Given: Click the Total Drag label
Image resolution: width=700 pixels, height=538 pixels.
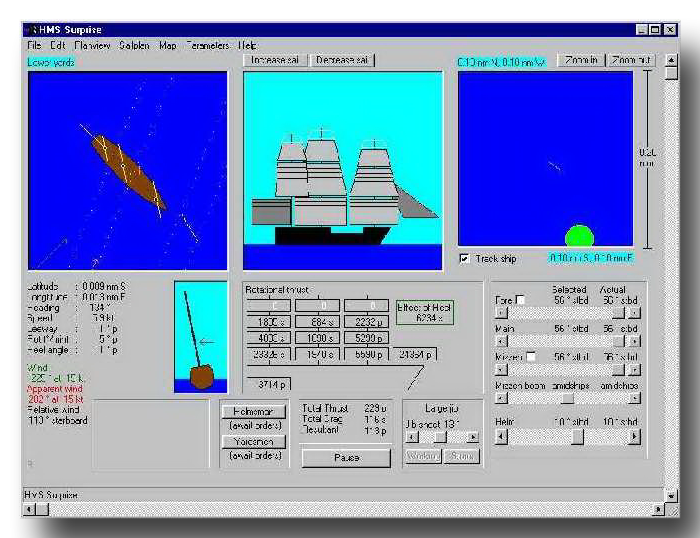Looking at the screenshot, I should 322,419.
